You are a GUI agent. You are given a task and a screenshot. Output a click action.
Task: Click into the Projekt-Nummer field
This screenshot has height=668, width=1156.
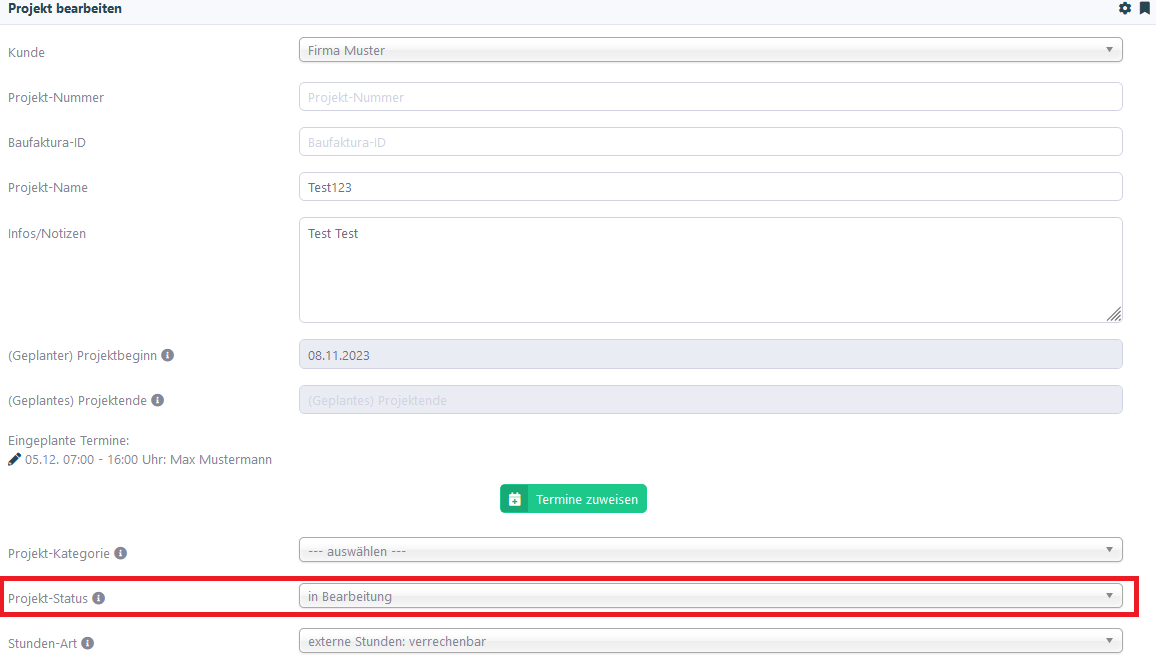(x=711, y=97)
